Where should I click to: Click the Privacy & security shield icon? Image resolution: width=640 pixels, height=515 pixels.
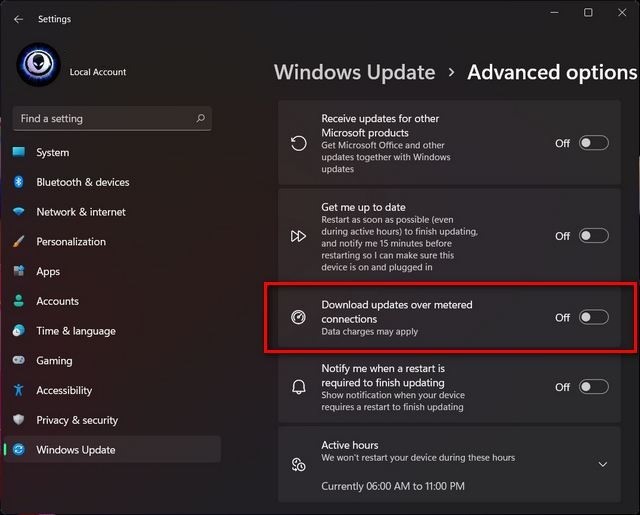[18, 420]
